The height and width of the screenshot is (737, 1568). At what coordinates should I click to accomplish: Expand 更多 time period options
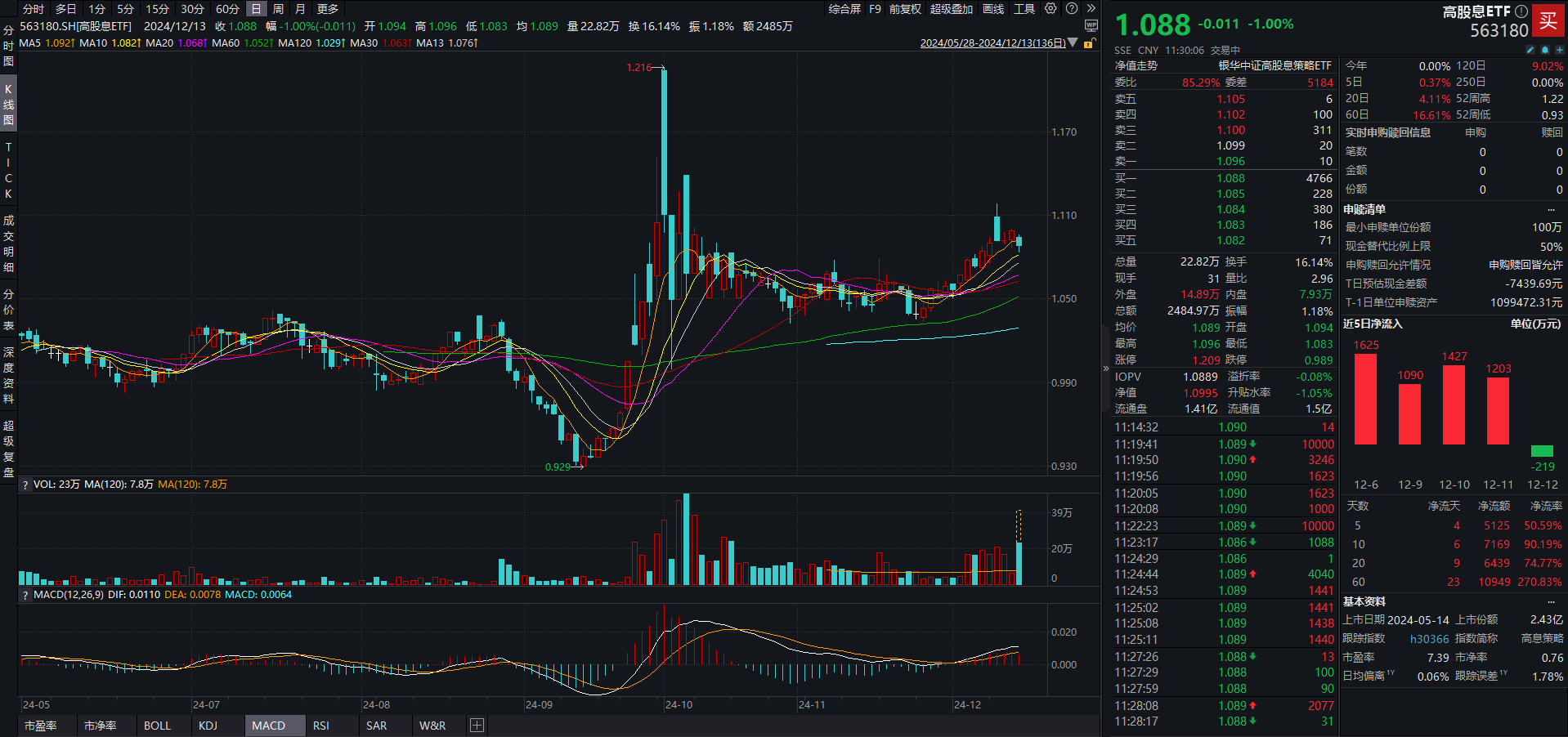tap(327, 9)
